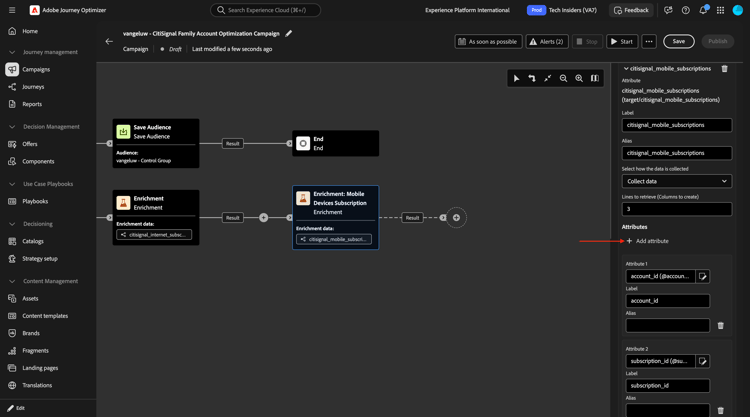The image size is (750, 417).
Task: Delete Attribute 2 with trash icon
Action: coord(721,410)
